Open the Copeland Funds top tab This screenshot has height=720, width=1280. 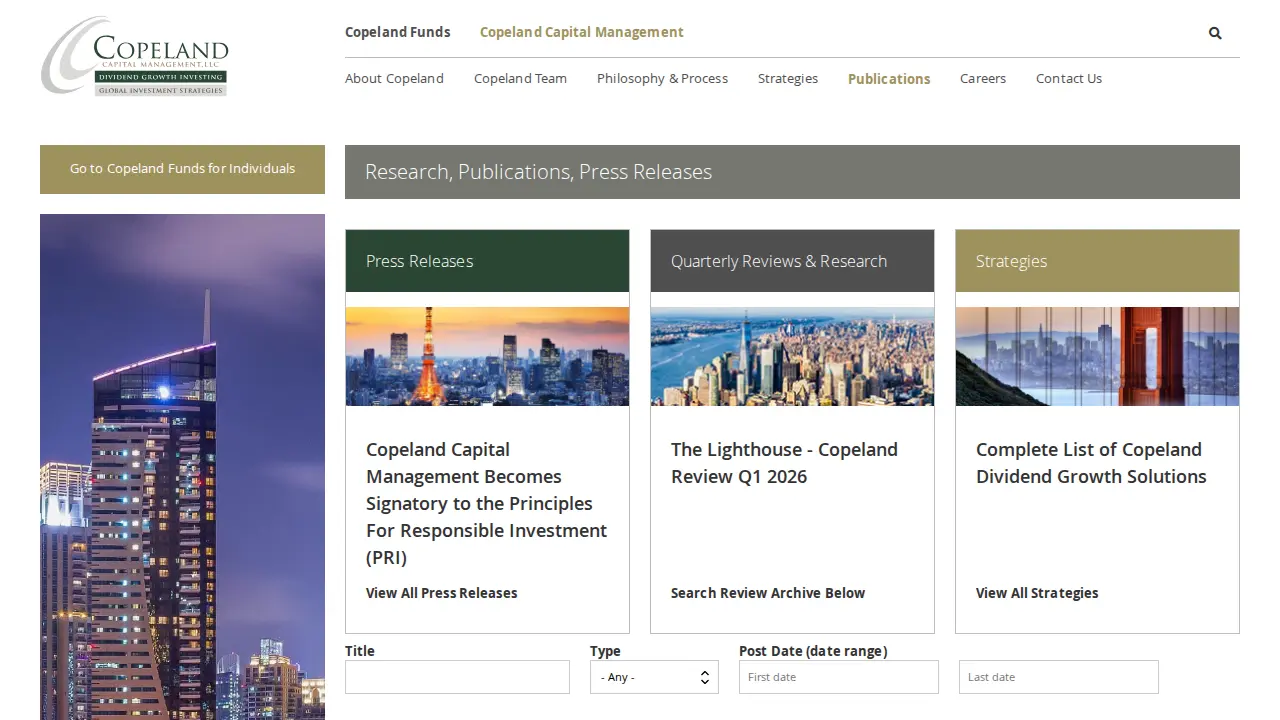tap(398, 32)
